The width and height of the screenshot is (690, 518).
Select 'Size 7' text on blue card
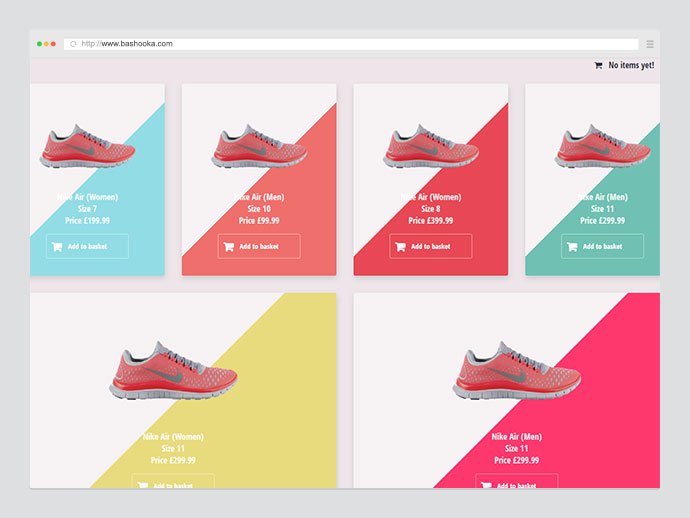click(88, 209)
